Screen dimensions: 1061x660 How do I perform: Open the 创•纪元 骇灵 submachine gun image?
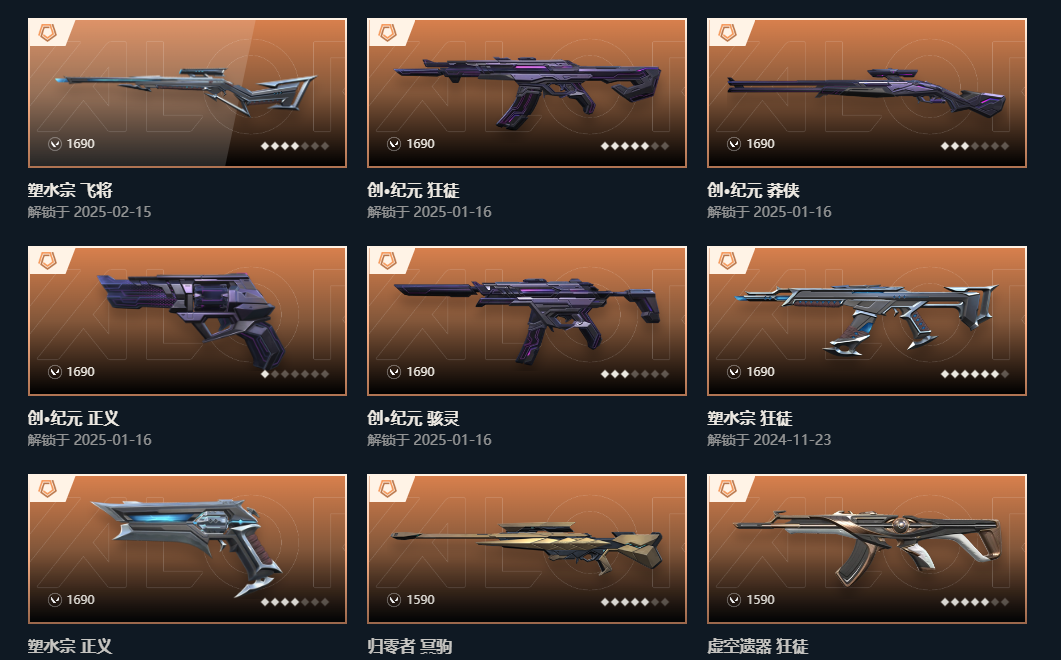pyautogui.click(x=526, y=318)
